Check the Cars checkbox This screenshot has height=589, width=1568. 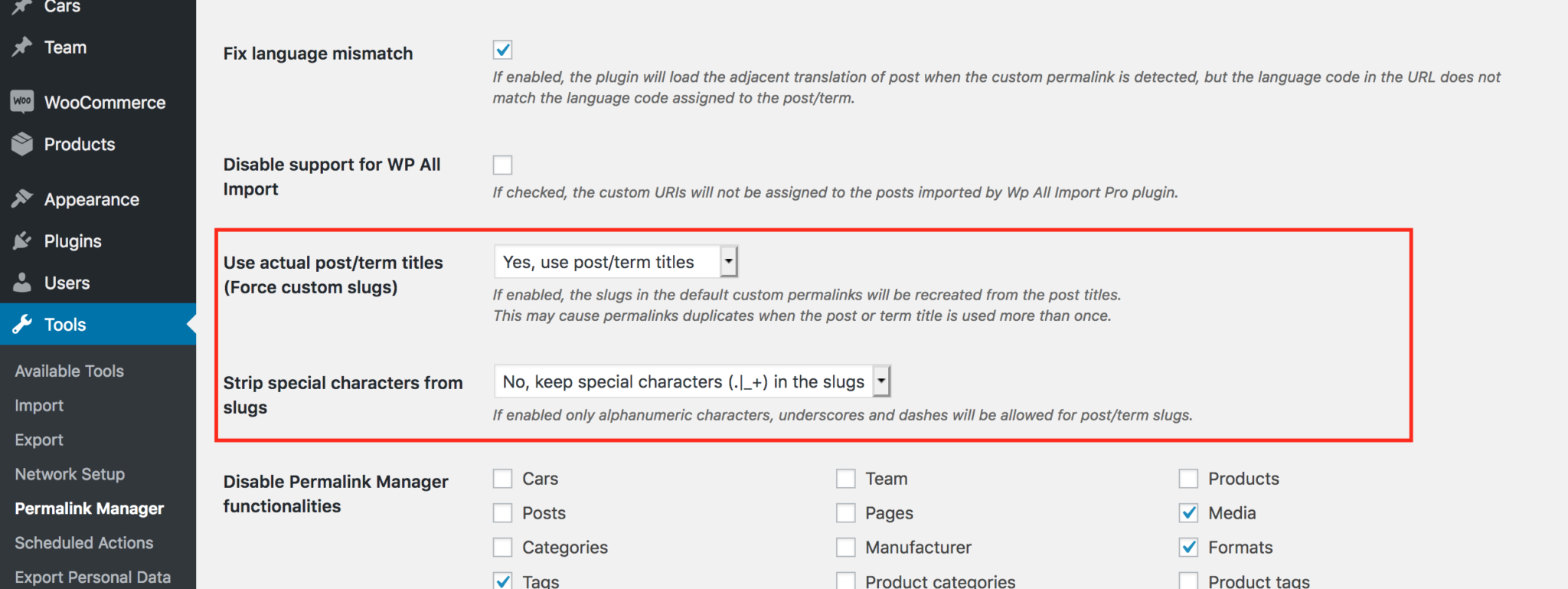(x=502, y=479)
